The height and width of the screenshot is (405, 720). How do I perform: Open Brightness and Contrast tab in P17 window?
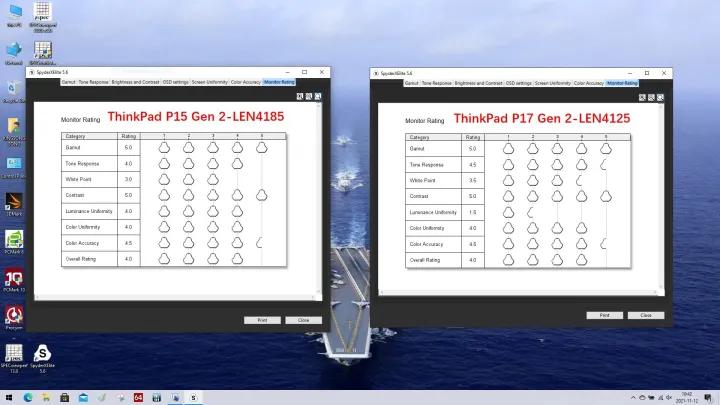(x=478, y=83)
